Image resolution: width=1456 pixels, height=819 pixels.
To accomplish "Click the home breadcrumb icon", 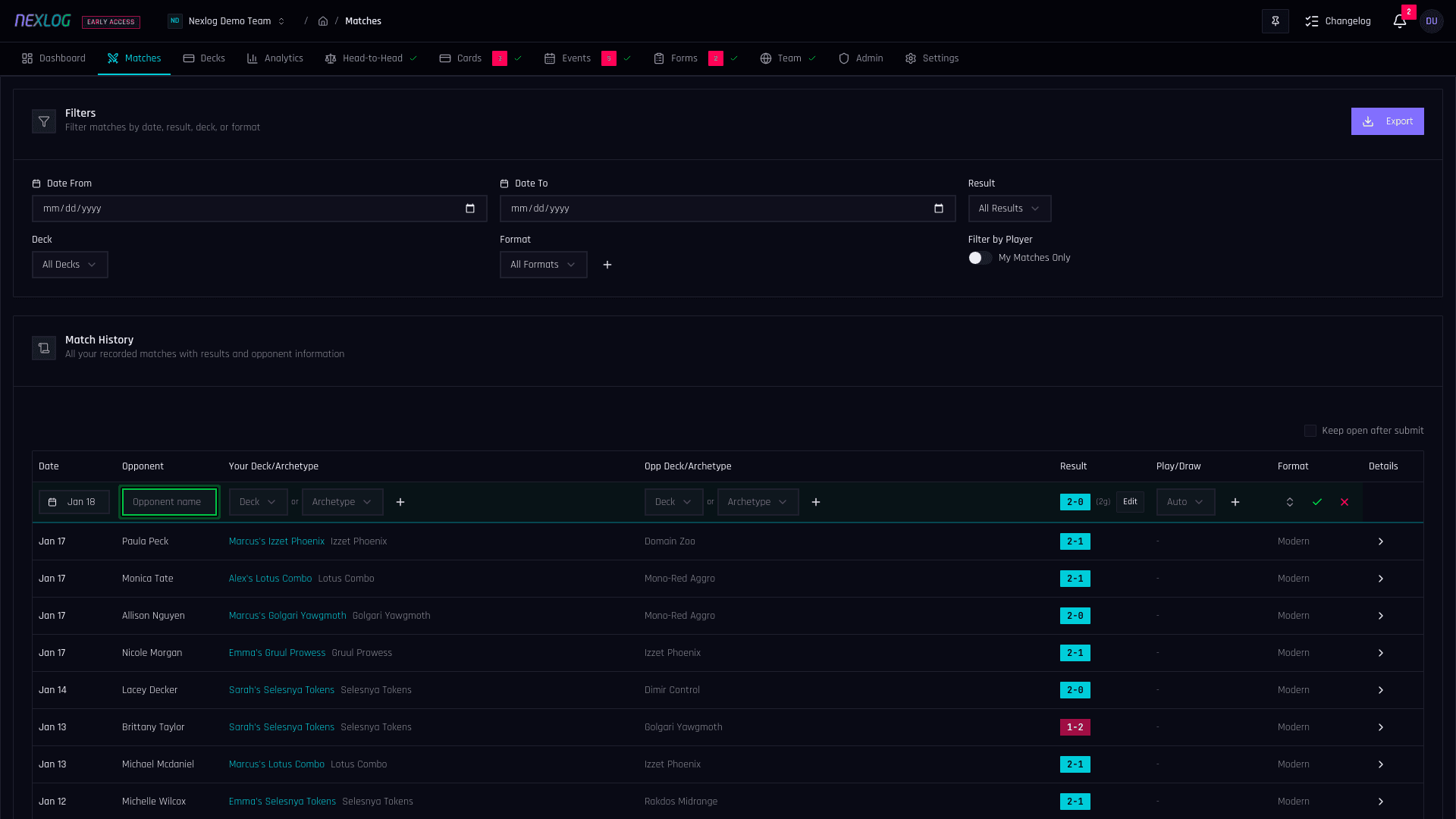I will point(323,21).
